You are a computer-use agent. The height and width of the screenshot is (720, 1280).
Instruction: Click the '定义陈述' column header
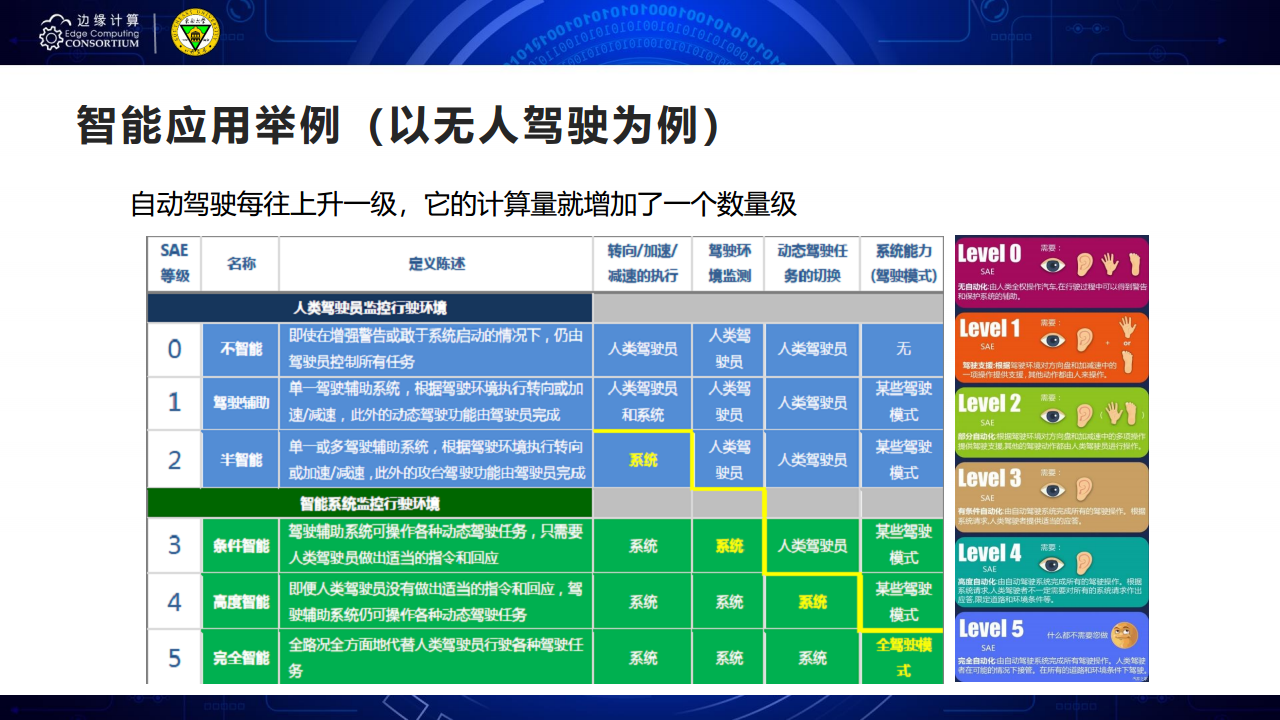click(436, 263)
